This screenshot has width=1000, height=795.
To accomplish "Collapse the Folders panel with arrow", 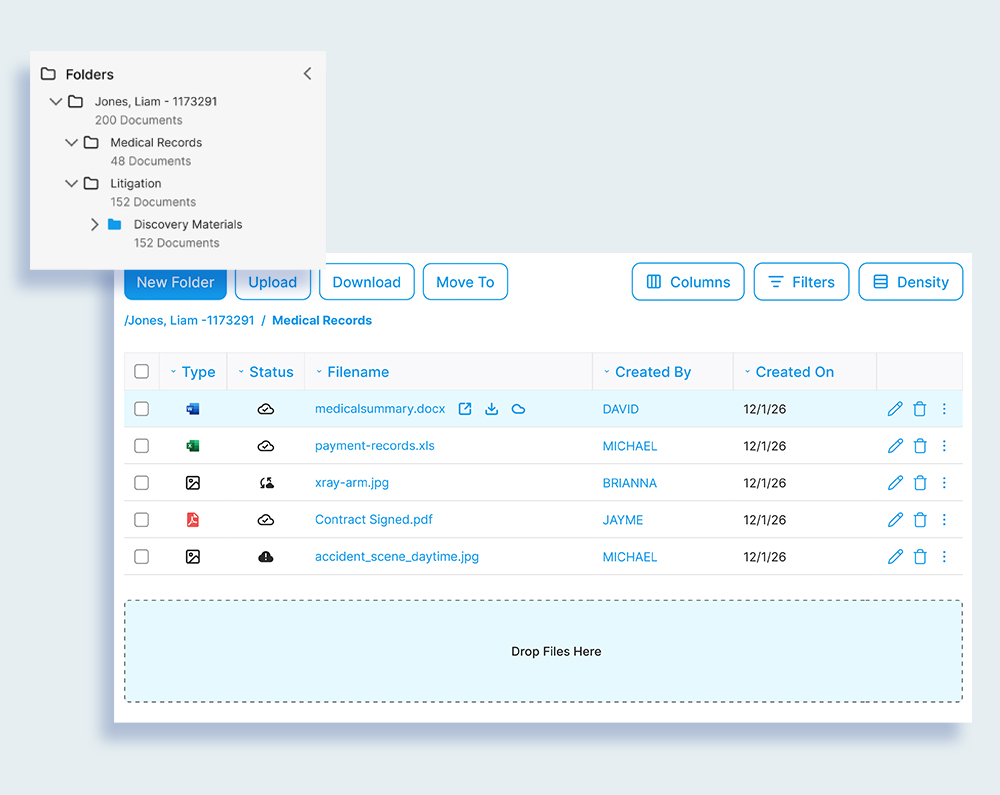I will click(307, 74).
